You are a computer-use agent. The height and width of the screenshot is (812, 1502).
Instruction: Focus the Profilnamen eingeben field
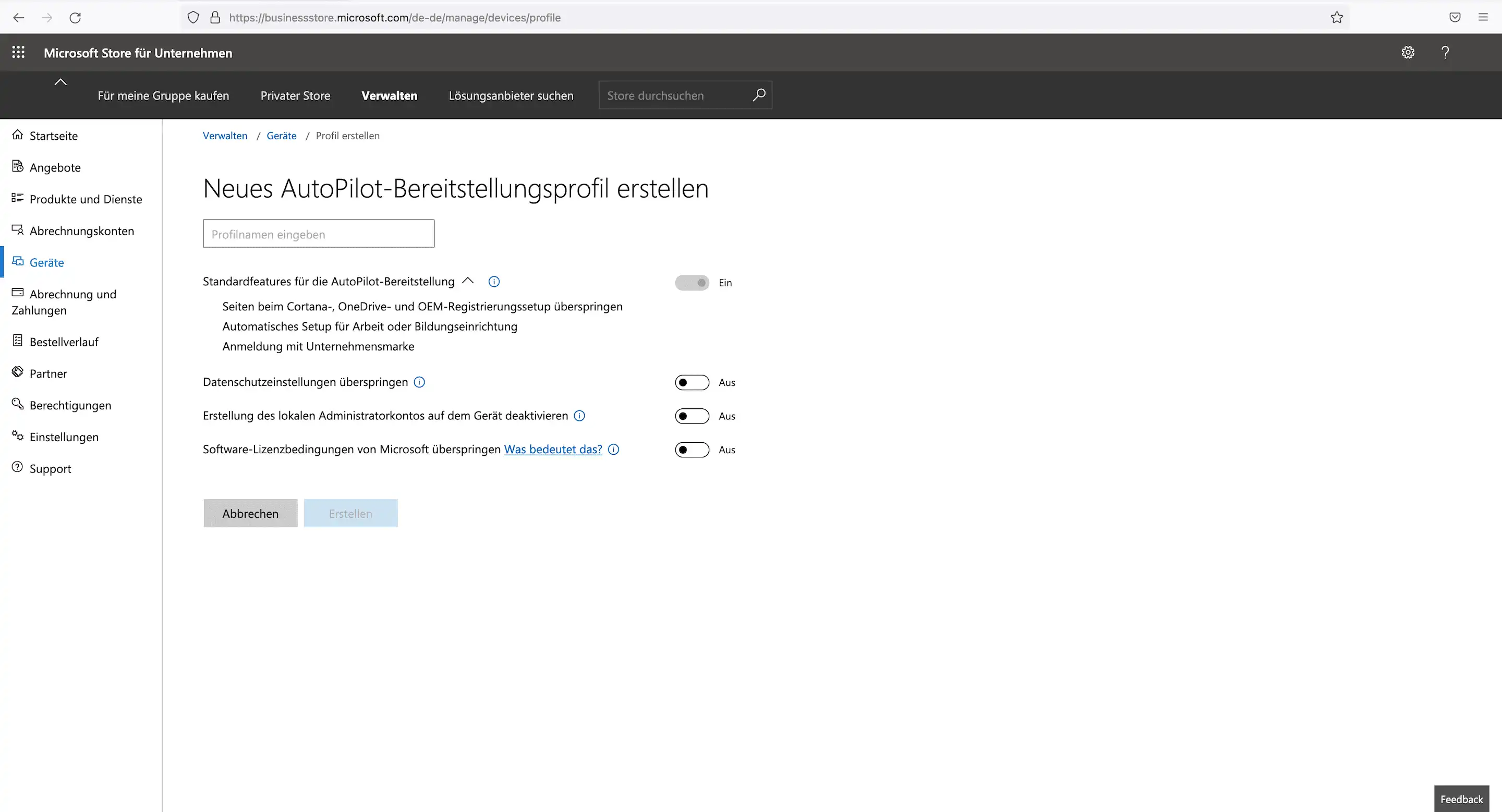pyautogui.click(x=318, y=234)
